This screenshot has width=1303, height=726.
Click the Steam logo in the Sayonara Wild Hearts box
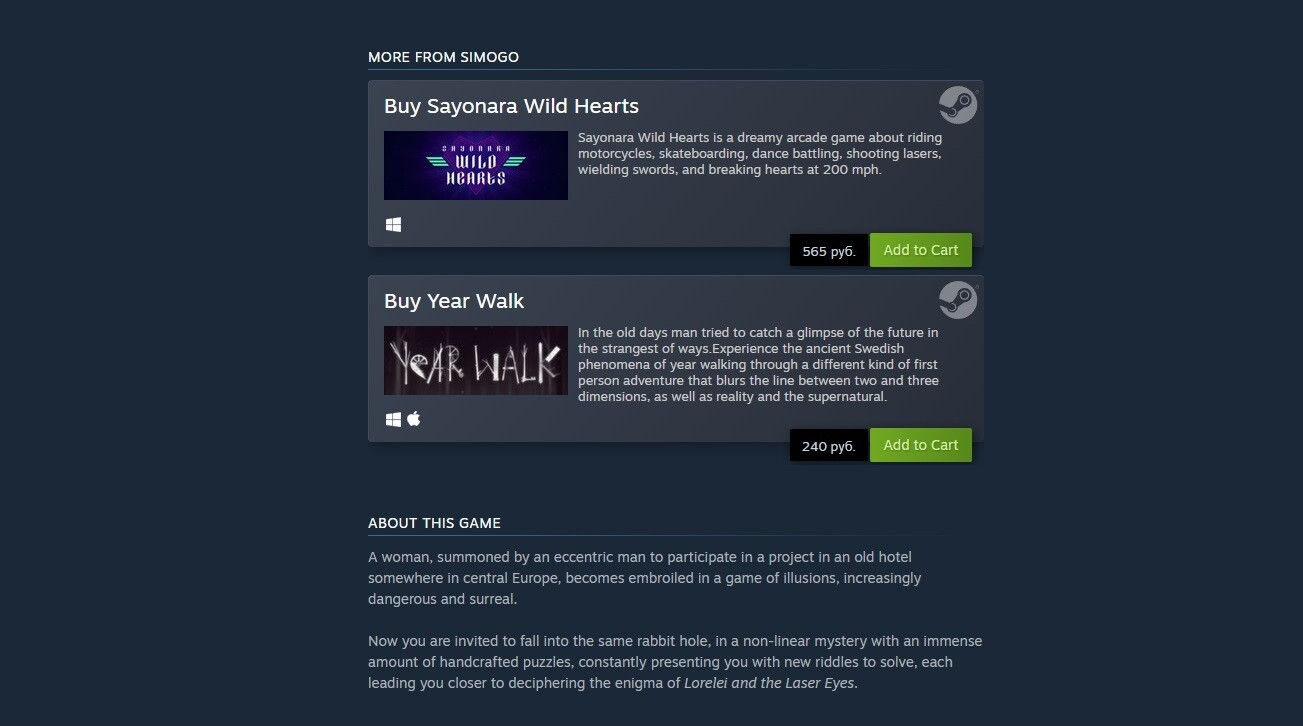pyautogui.click(x=957, y=105)
